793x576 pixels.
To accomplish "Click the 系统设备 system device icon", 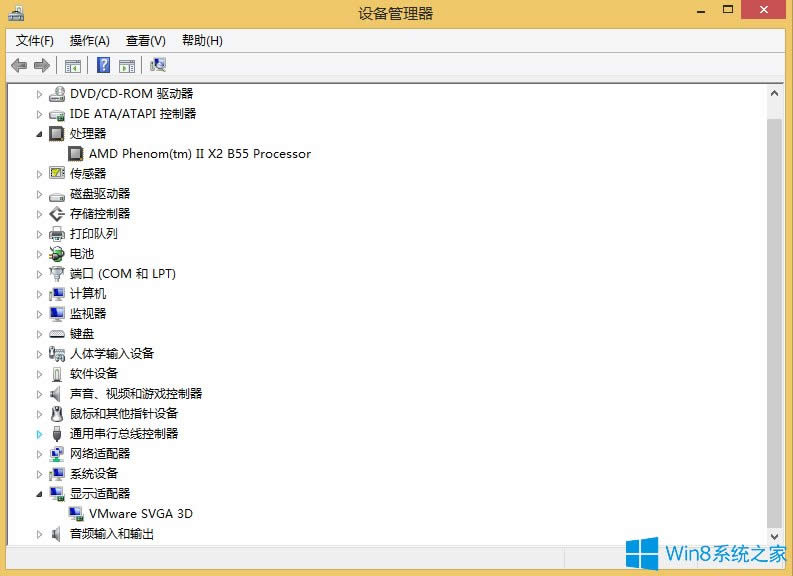I will (57, 474).
